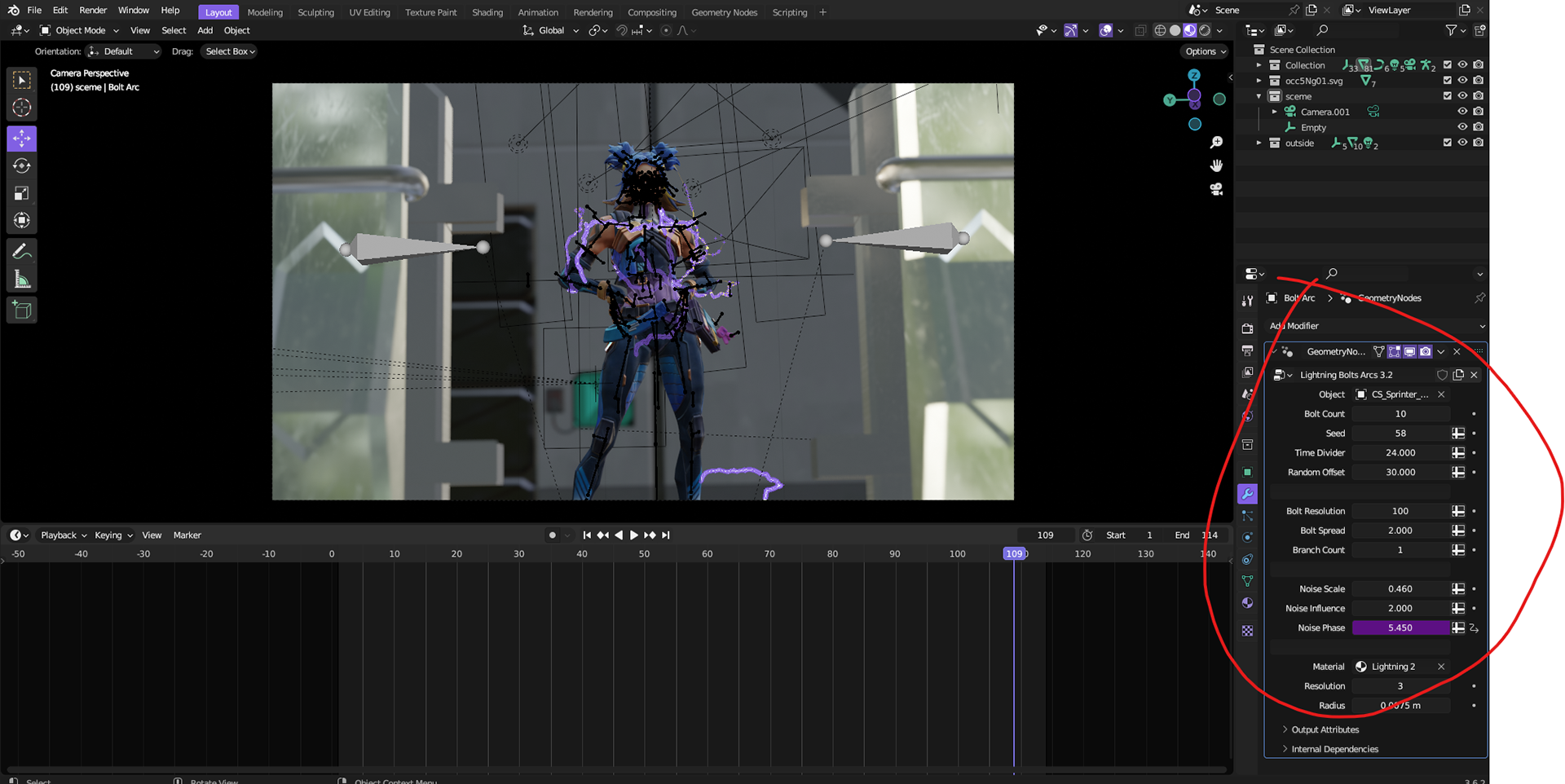This screenshot has height=784, width=1565.
Task: Open the Add Modifier dropdown
Action: coord(1376,326)
